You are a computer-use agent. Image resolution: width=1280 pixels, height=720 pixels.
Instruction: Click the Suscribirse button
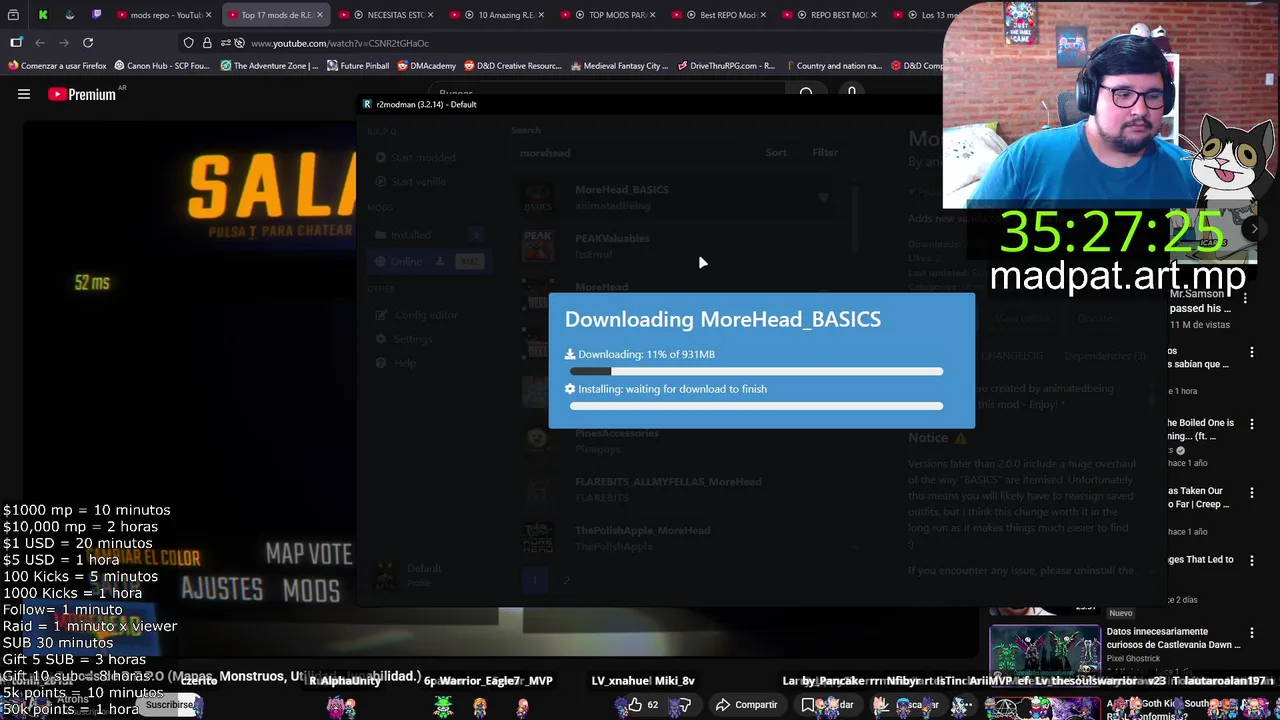click(x=170, y=705)
